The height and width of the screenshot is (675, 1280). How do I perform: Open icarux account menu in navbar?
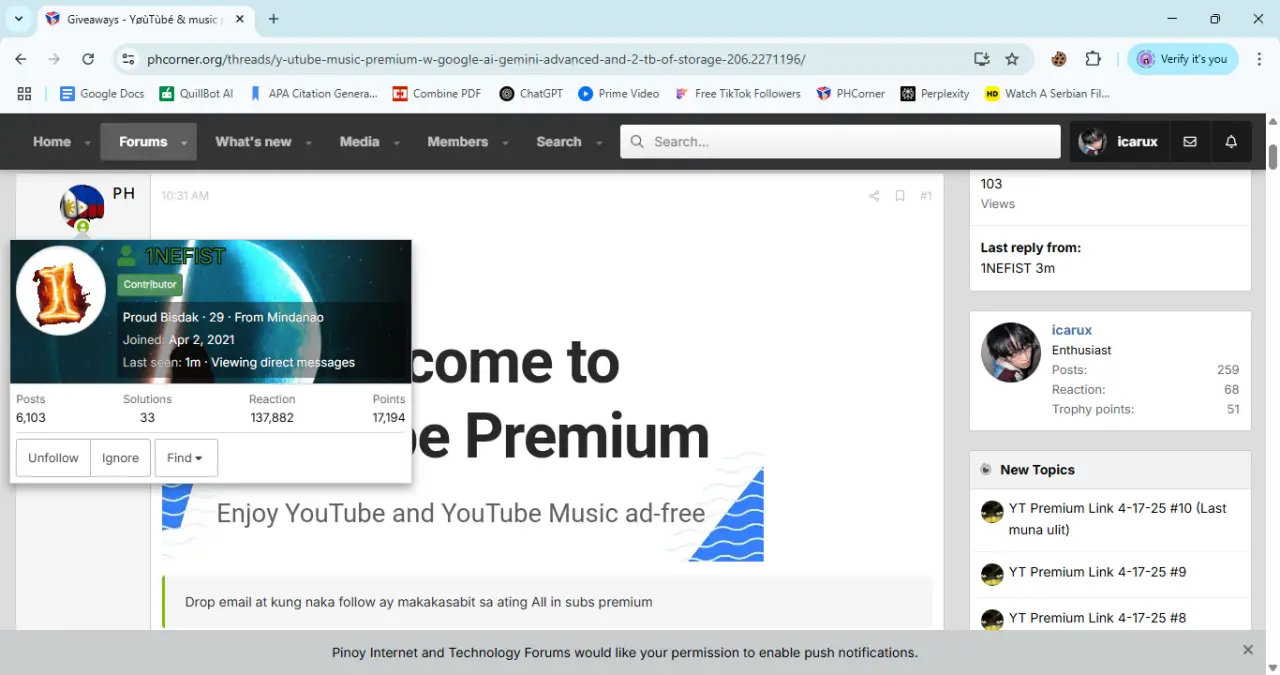[1118, 142]
